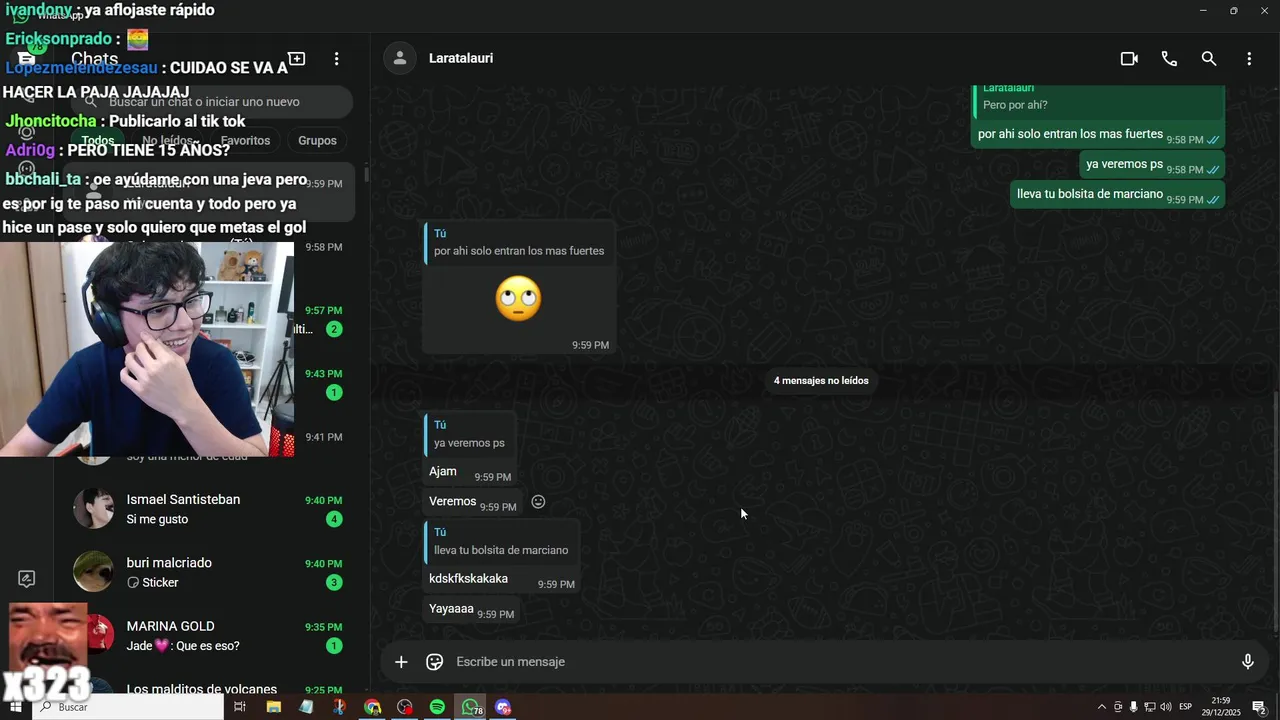Record a voice message with the microphone
Viewport: 1280px width, 720px height.
pos(1248,662)
